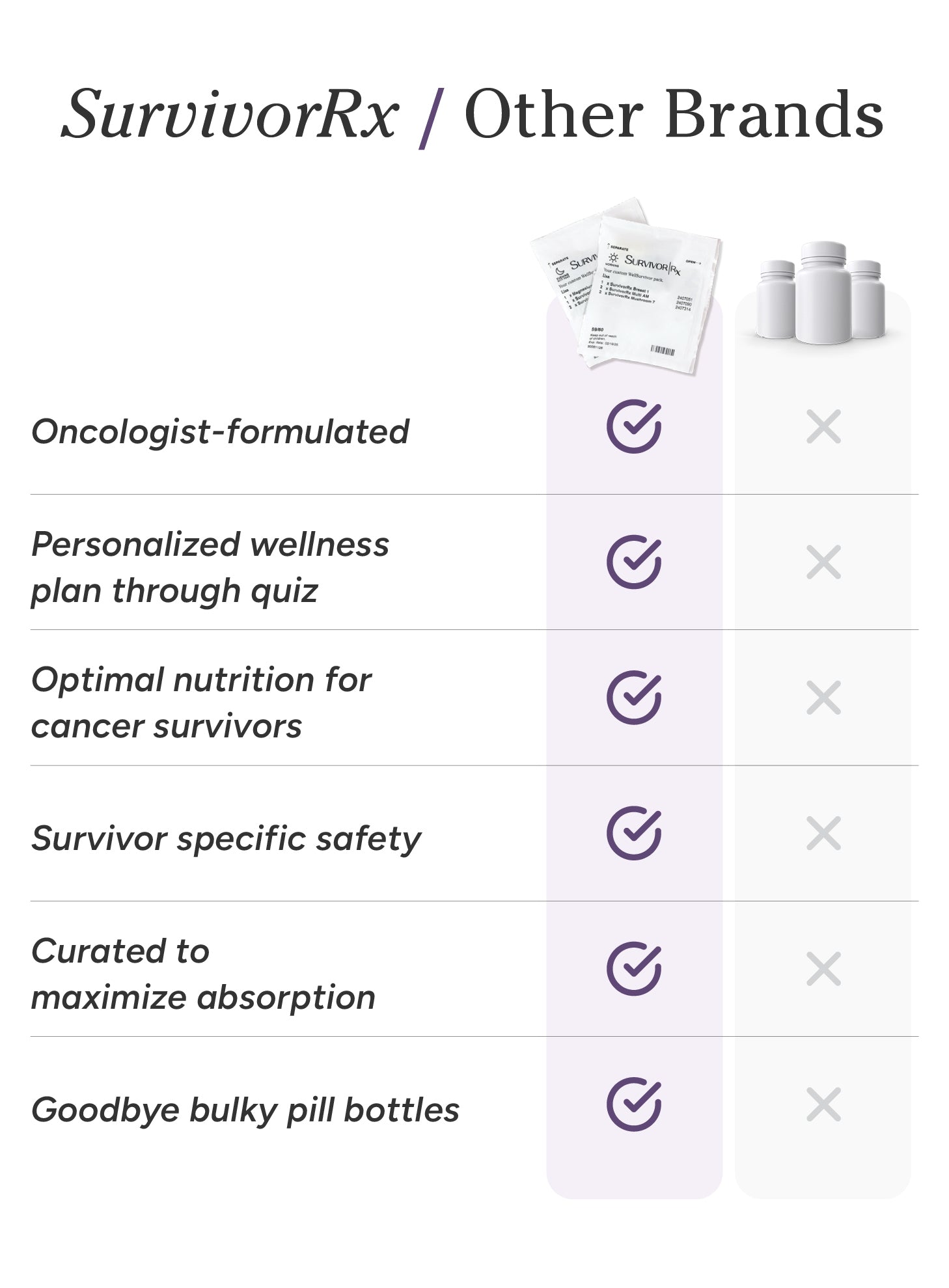The image size is (949, 1288).
Task: Click the checkmark for Curated to maximize absorption
Action: pos(633,968)
